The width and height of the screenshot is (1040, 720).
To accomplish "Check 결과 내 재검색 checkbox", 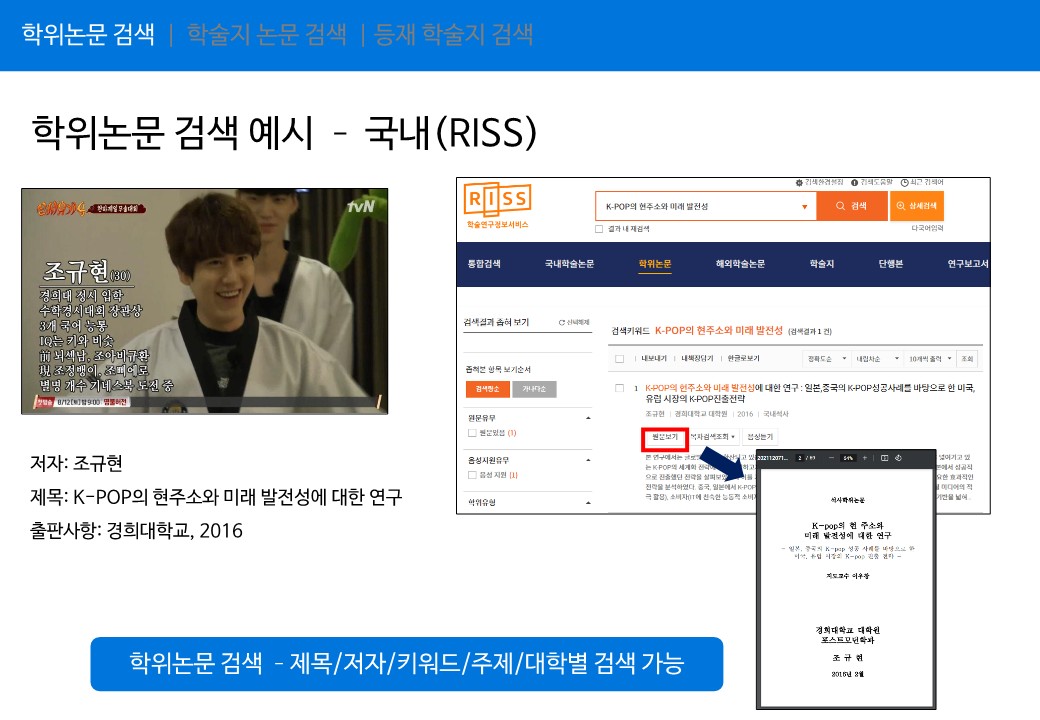I will (x=599, y=229).
